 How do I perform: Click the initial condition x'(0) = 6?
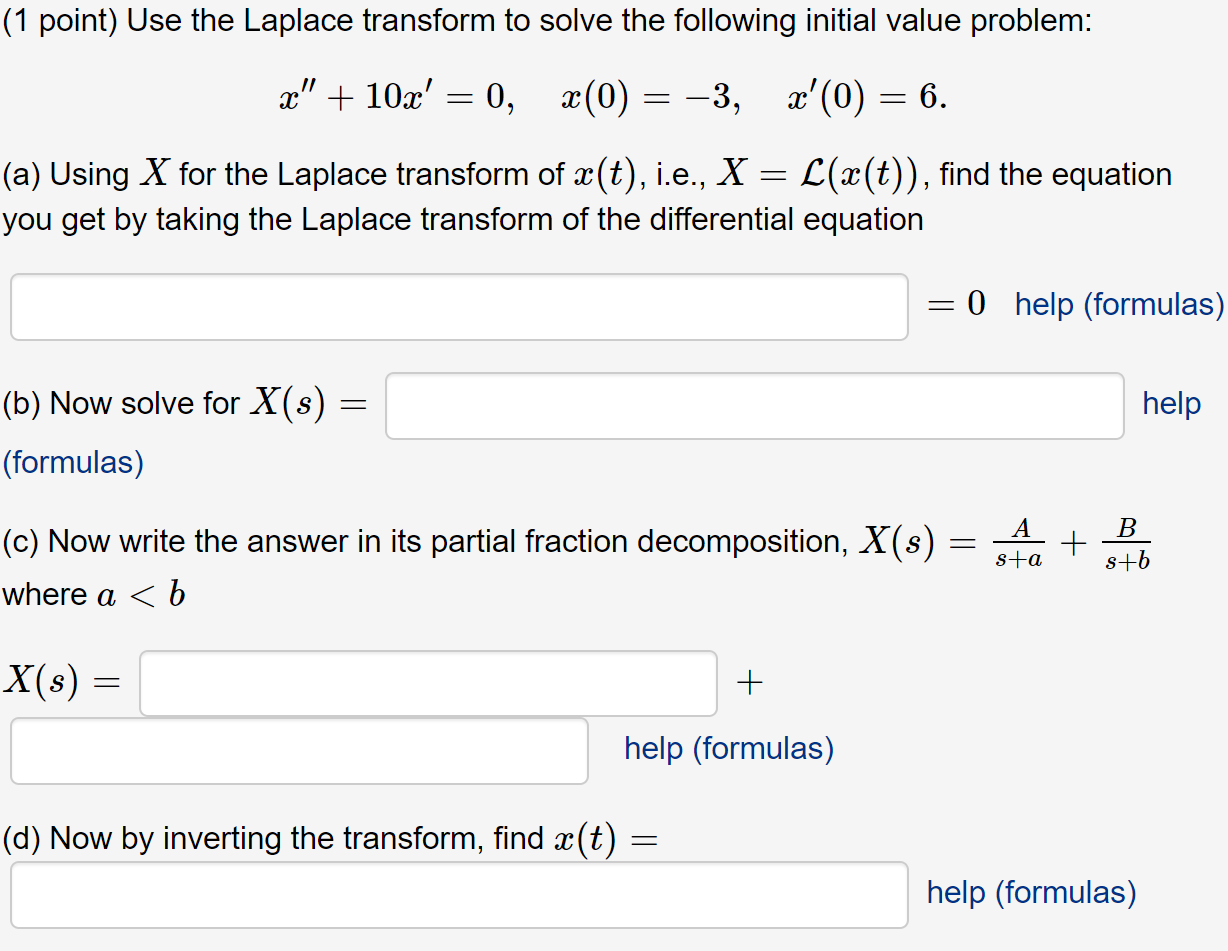tap(866, 98)
